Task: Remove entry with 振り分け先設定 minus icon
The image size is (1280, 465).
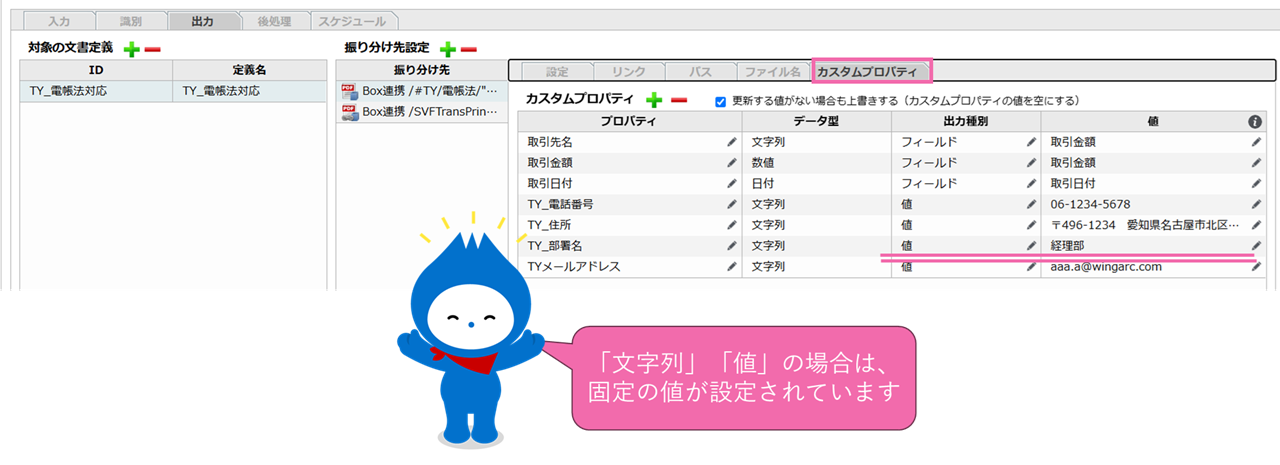Action: coord(468,48)
